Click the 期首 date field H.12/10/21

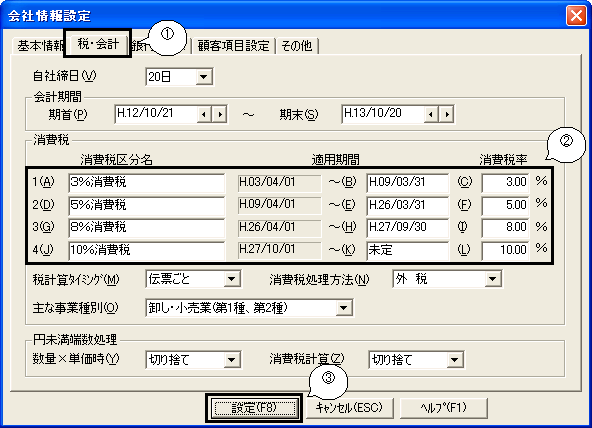(156, 114)
